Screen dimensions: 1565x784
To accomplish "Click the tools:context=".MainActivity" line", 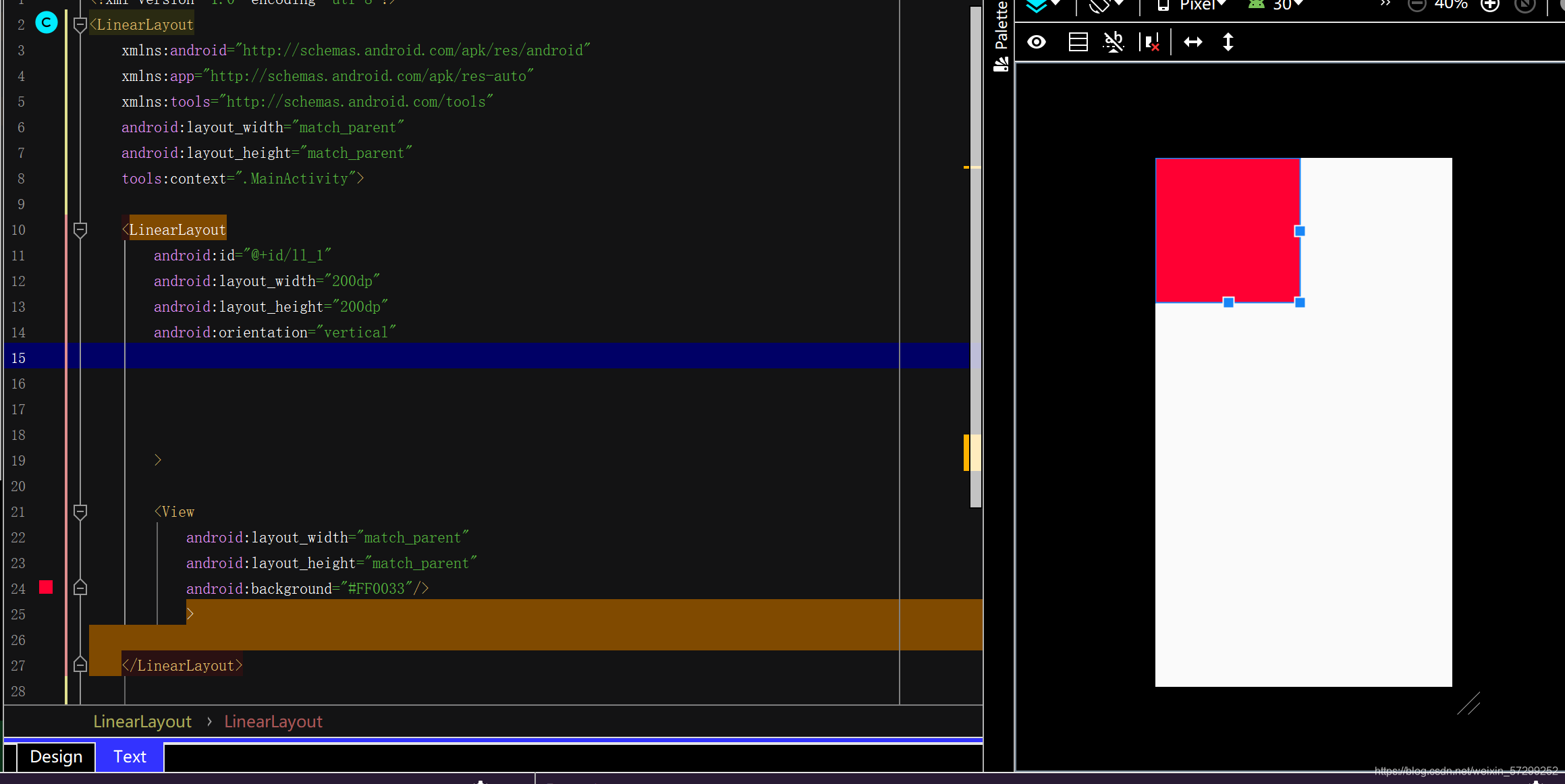I will (243, 179).
